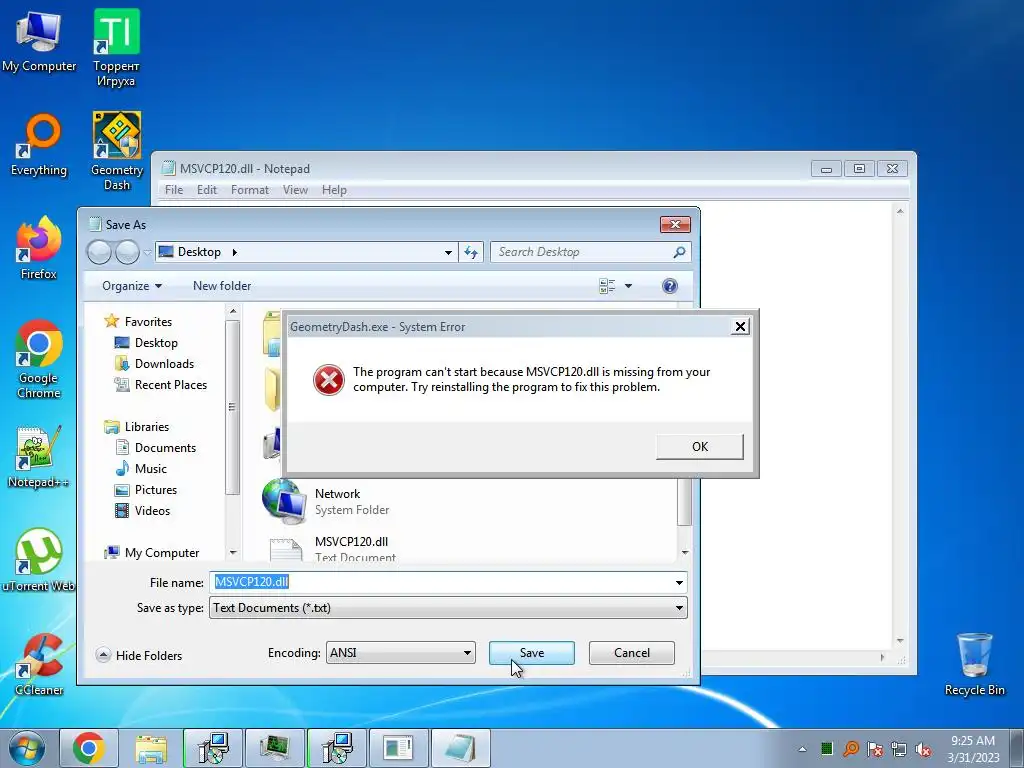Select Music library
The image size is (1024, 768).
click(x=141, y=468)
